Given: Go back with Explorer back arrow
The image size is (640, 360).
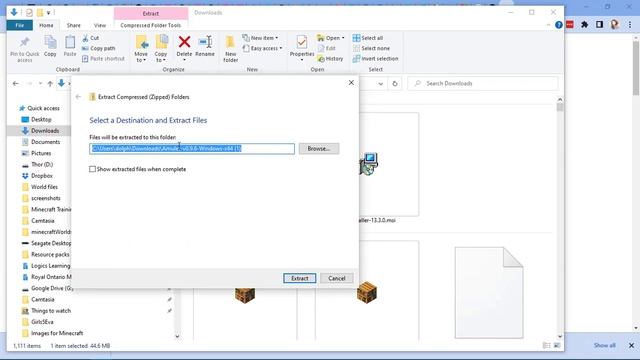Looking at the screenshot, I should click(x=16, y=84).
